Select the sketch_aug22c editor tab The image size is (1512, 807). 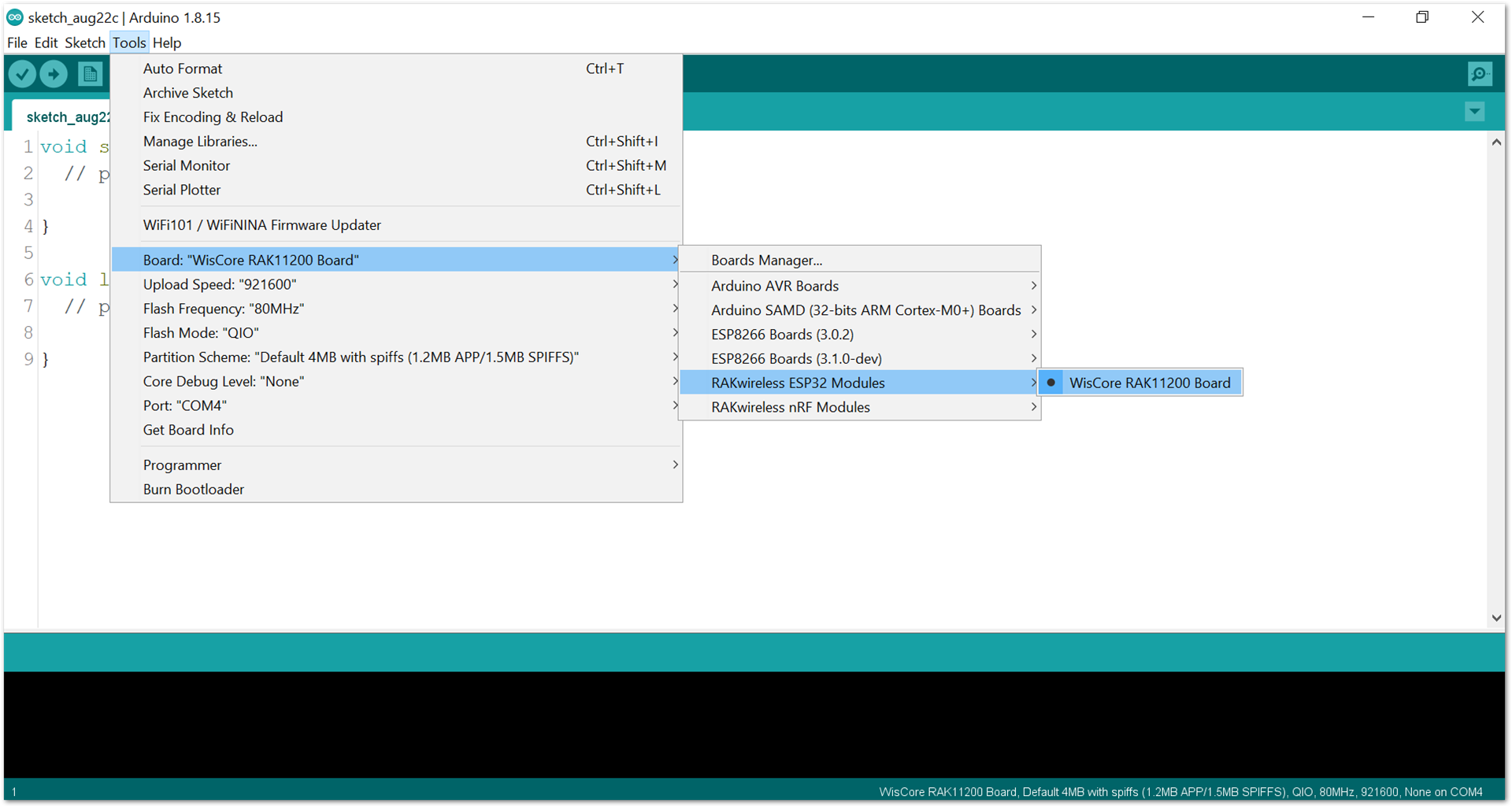tap(61, 117)
